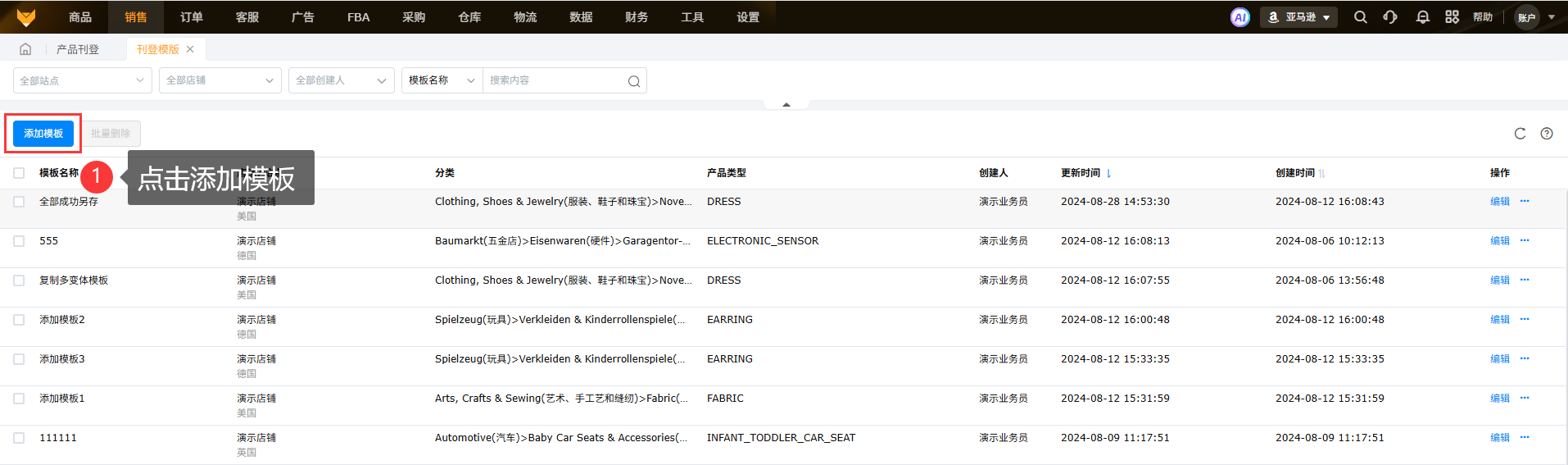Open the 全部创建人 dropdown

click(342, 80)
